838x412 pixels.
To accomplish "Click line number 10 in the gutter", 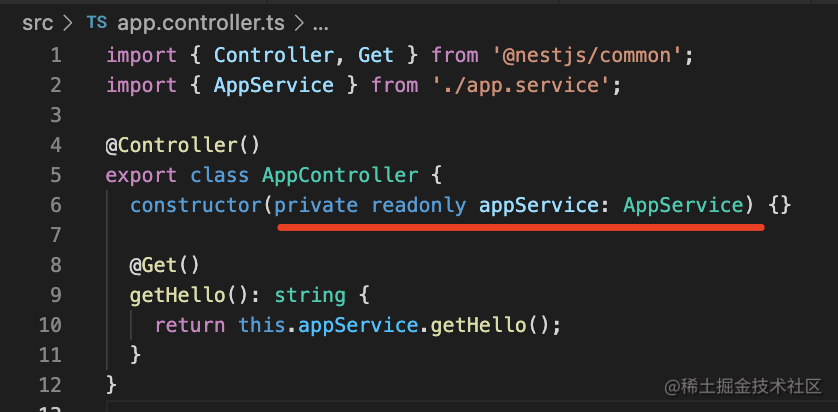I will pos(50,325).
